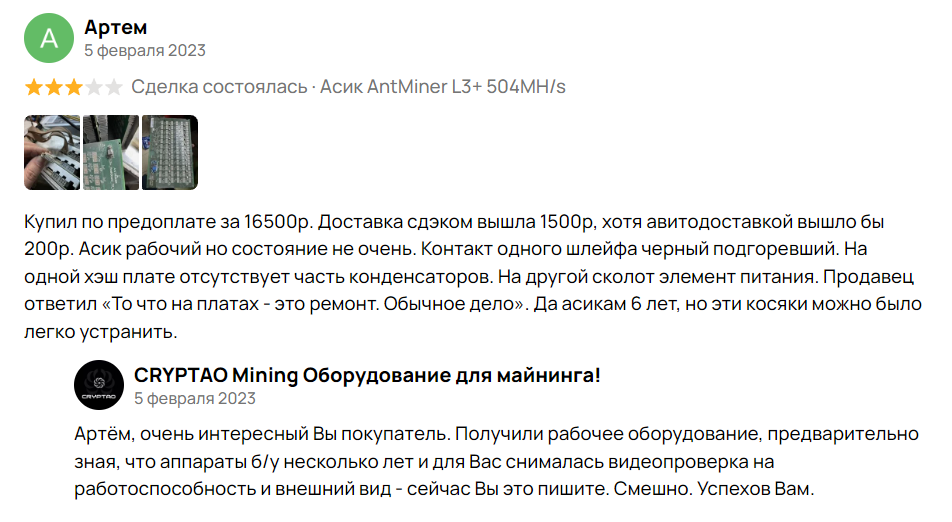Select the second gold rating star
Screen dimensions: 952x522
54,87
